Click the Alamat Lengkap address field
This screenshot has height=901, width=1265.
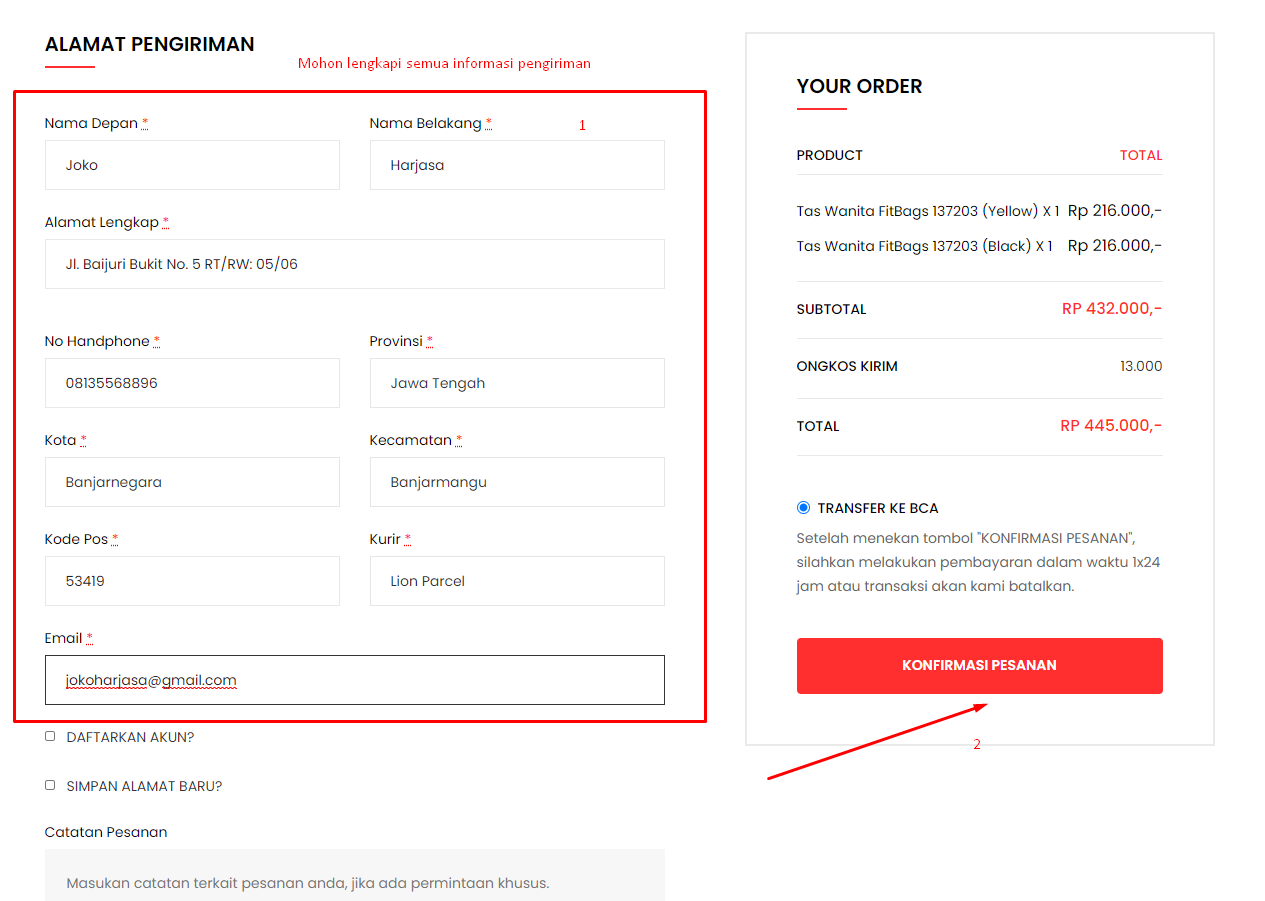pos(354,264)
